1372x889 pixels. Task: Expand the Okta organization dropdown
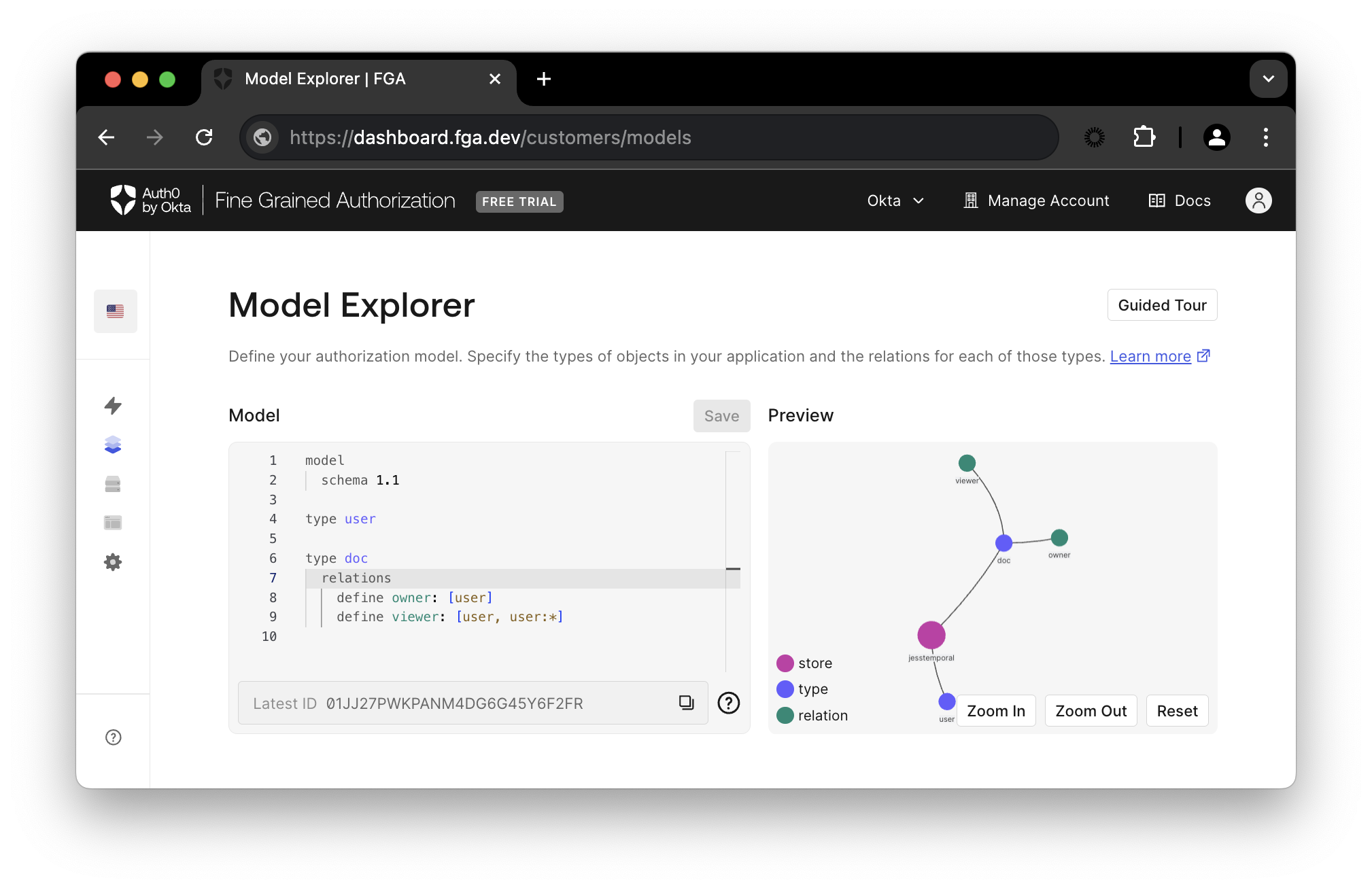pos(895,201)
